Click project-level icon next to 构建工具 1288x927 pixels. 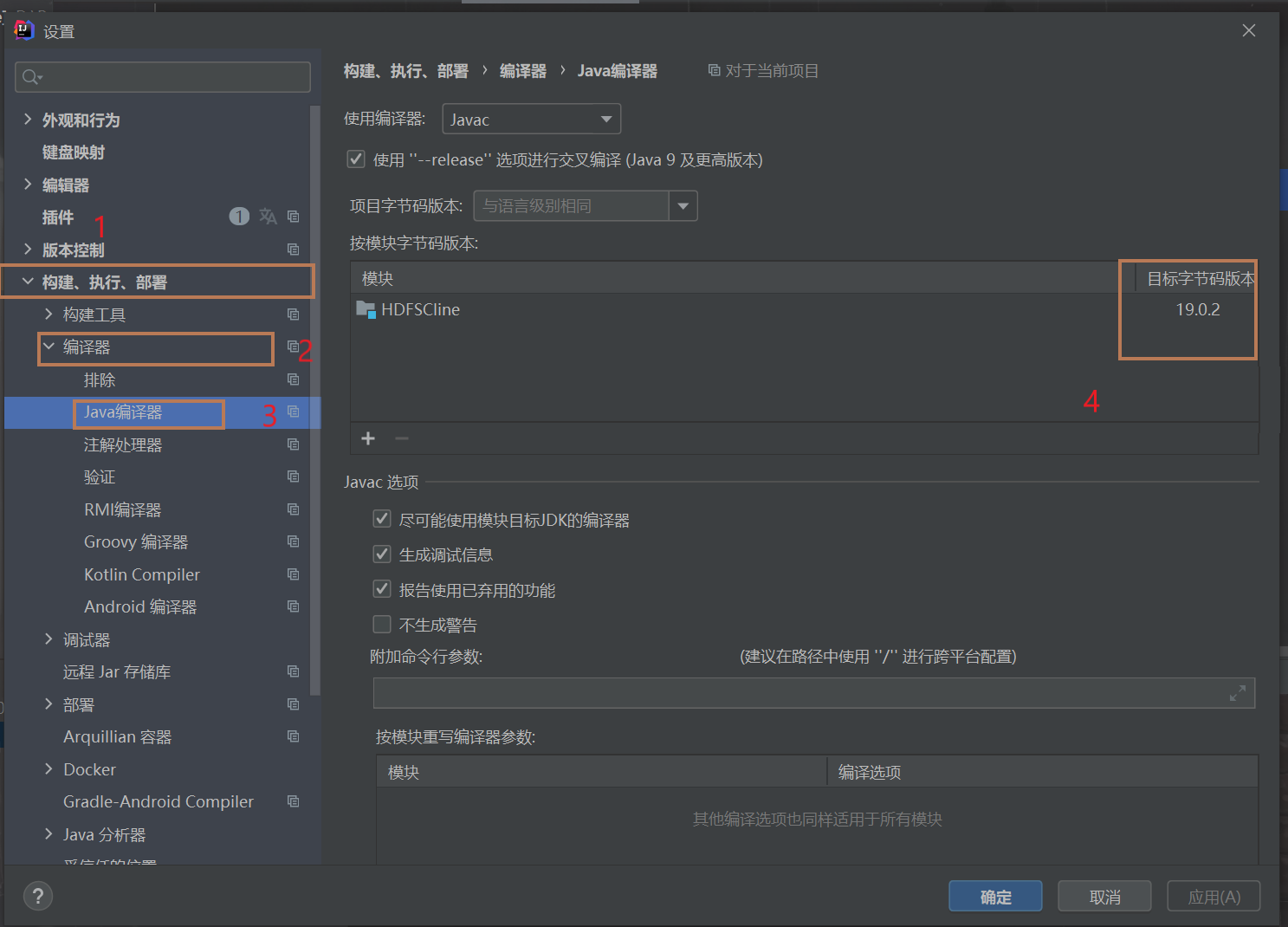click(293, 314)
